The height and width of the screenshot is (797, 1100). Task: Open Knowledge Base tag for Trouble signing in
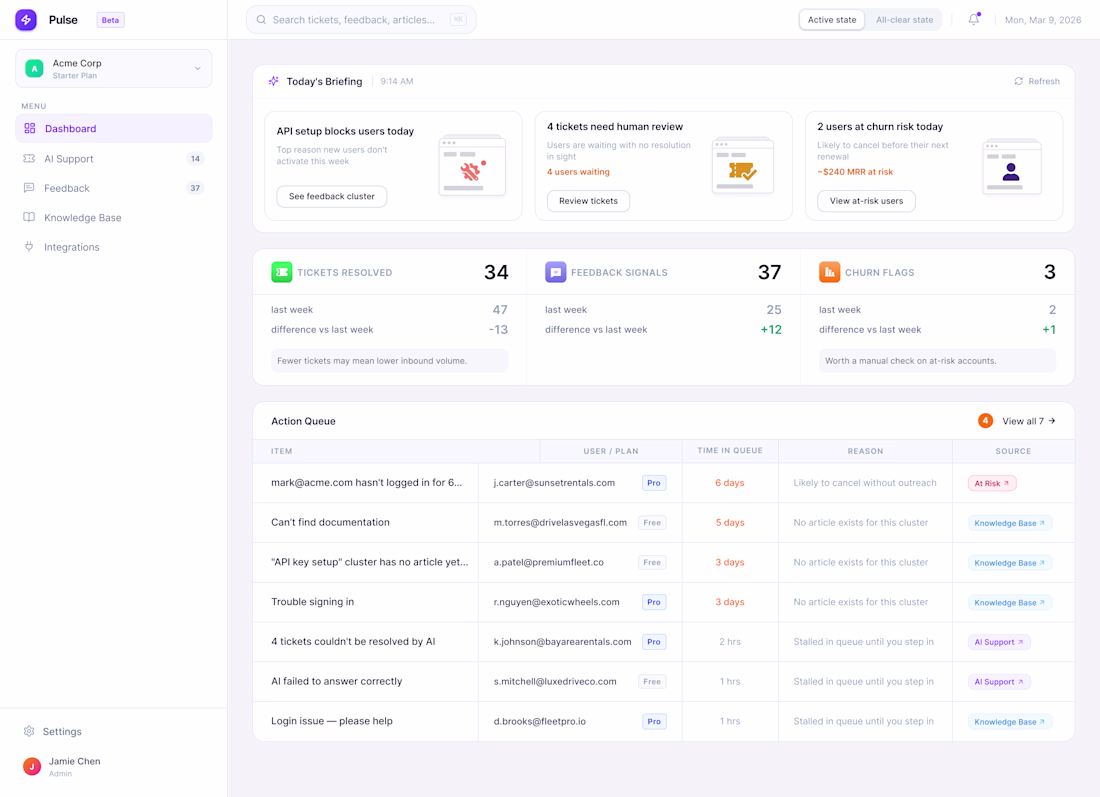(1010, 603)
